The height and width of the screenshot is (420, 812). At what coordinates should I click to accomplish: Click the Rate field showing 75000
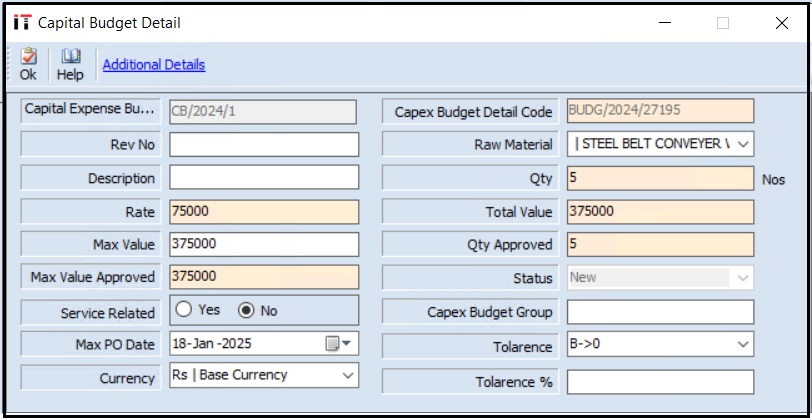pyautogui.click(x=263, y=212)
